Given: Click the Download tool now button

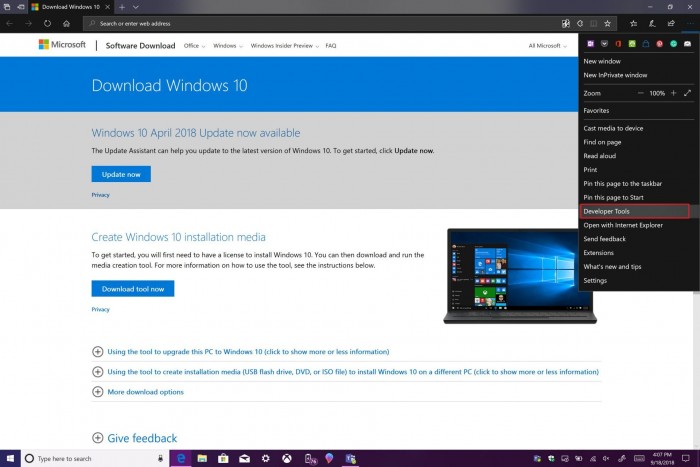Looking at the screenshot, I should [133, 289].
